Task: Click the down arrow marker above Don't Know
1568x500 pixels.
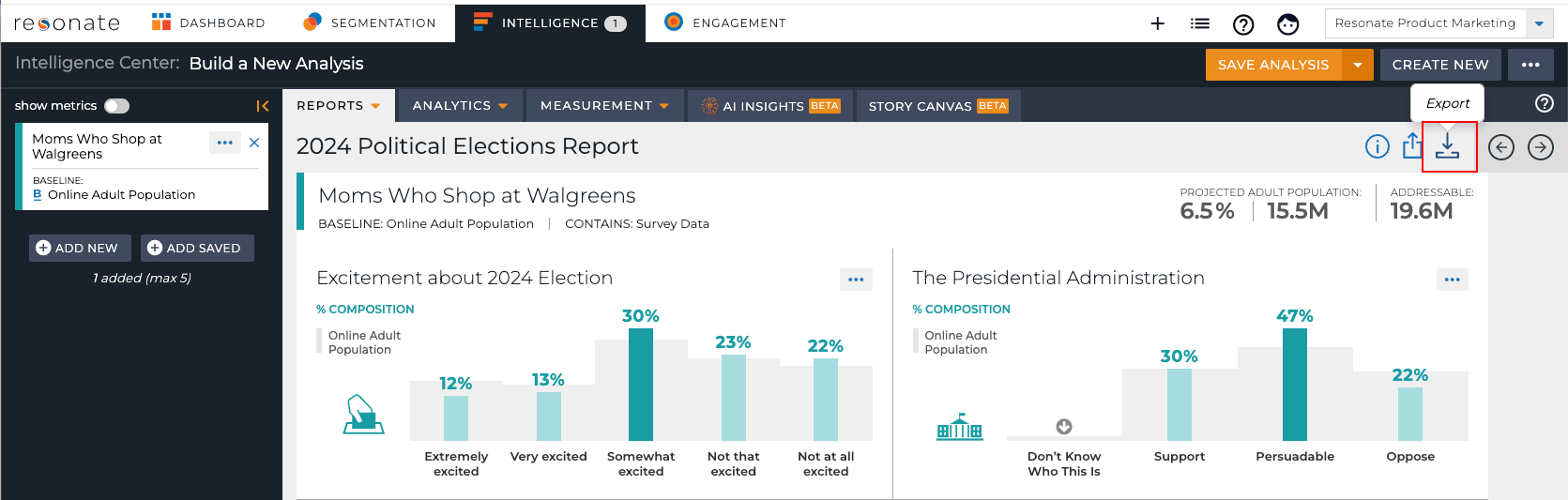Action: [x=1064, y=427]
